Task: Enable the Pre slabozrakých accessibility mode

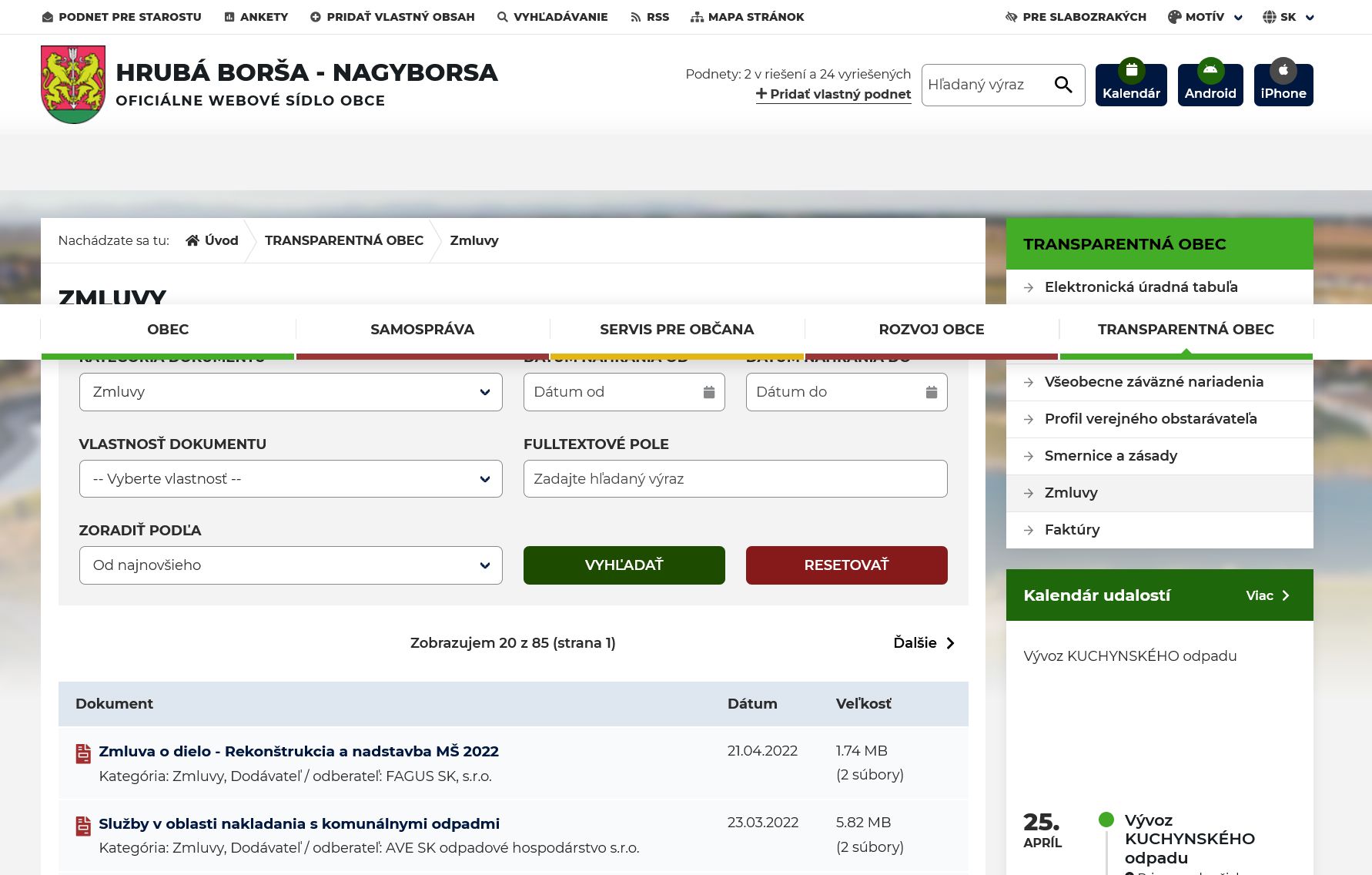Action: point(1076,17)
